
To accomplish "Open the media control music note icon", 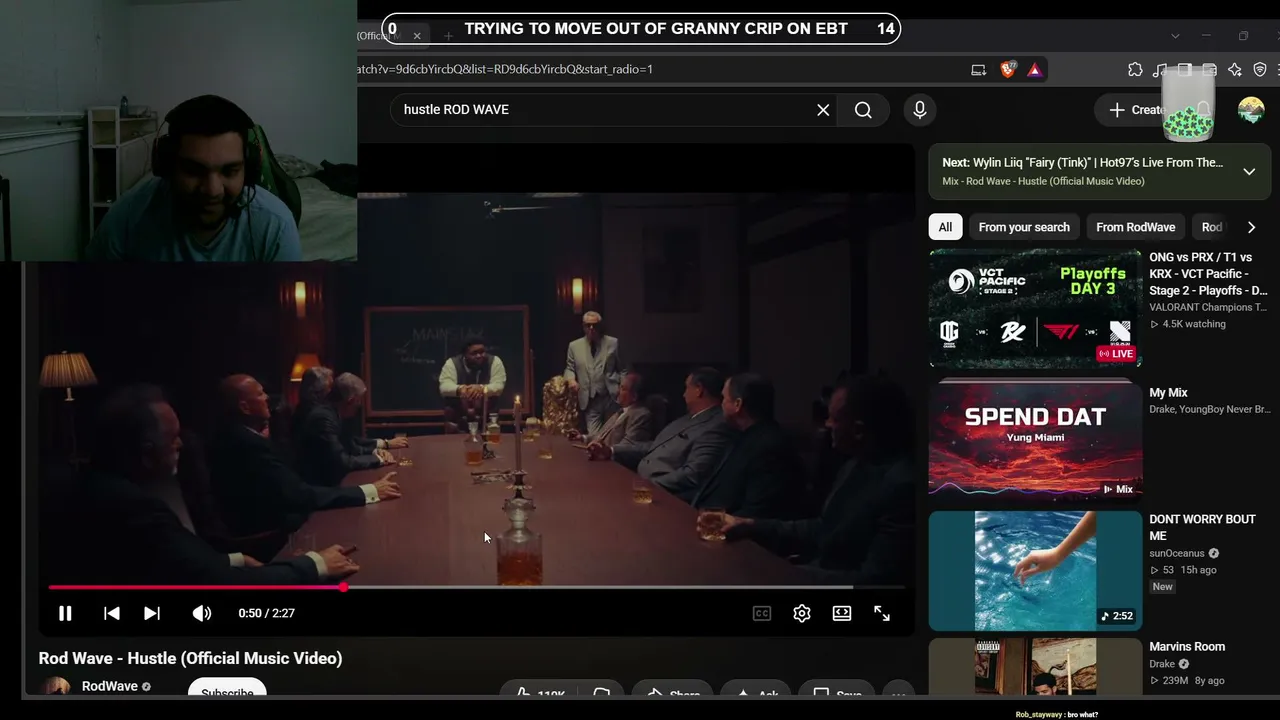I will [x=1160, y=69].
